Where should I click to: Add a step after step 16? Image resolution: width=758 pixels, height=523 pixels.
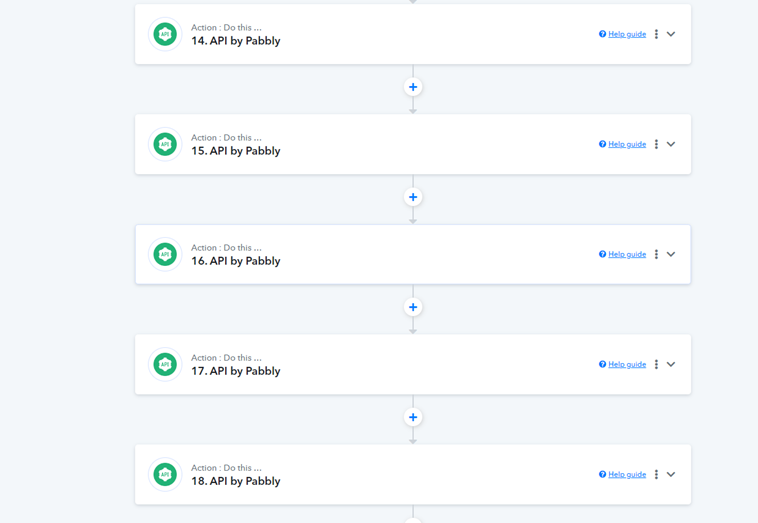[413, 307]
